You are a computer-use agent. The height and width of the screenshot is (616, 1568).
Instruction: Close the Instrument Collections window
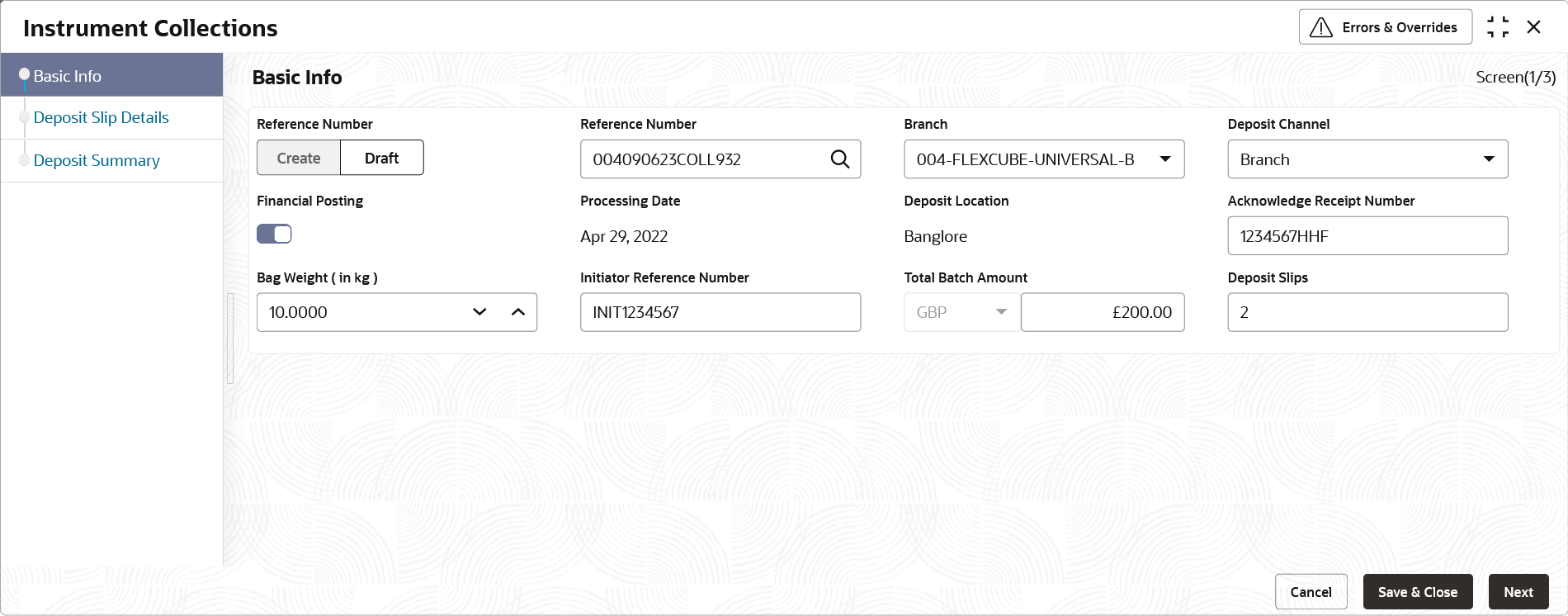tap(1534, 27)
